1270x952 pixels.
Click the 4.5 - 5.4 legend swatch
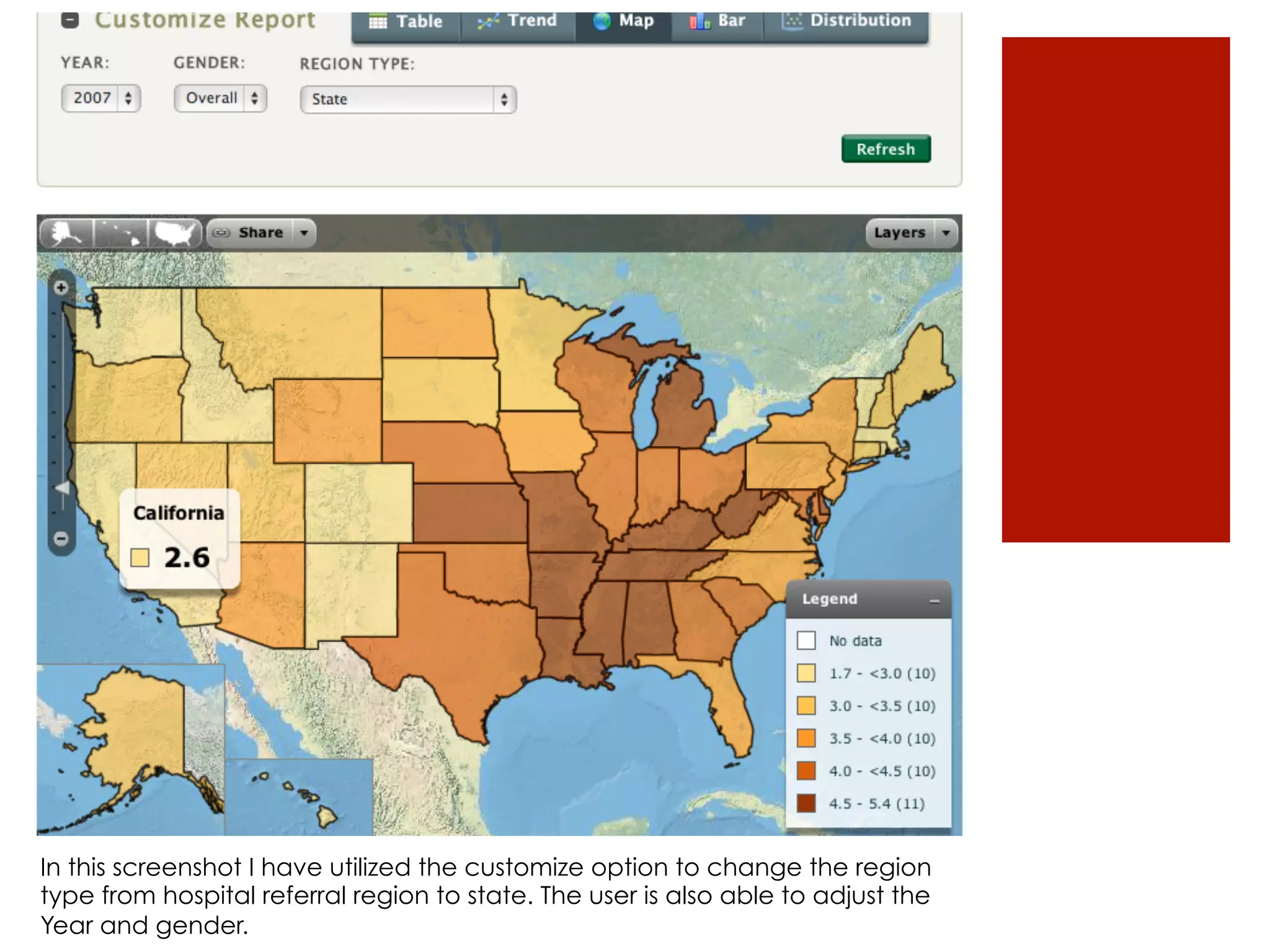coord(806,803)
